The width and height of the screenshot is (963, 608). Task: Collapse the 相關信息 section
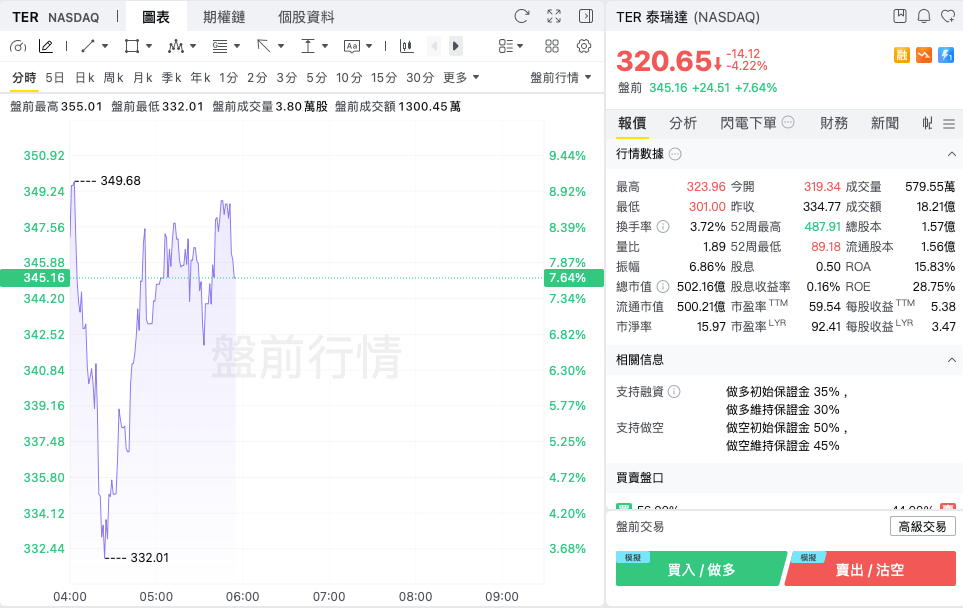coord(951,359)
